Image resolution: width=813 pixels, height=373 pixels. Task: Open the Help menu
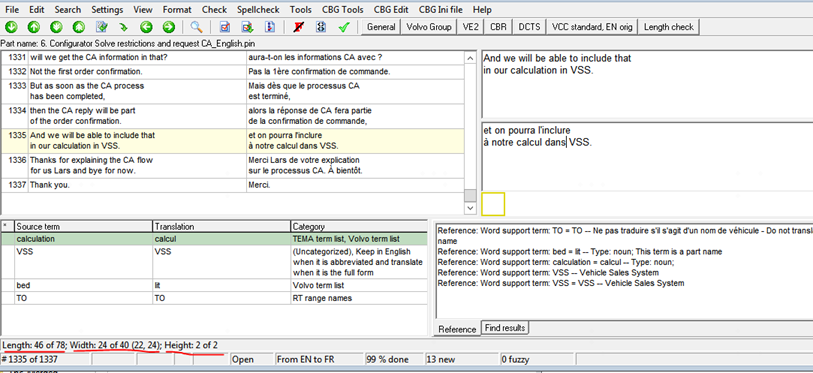[482, 9]
